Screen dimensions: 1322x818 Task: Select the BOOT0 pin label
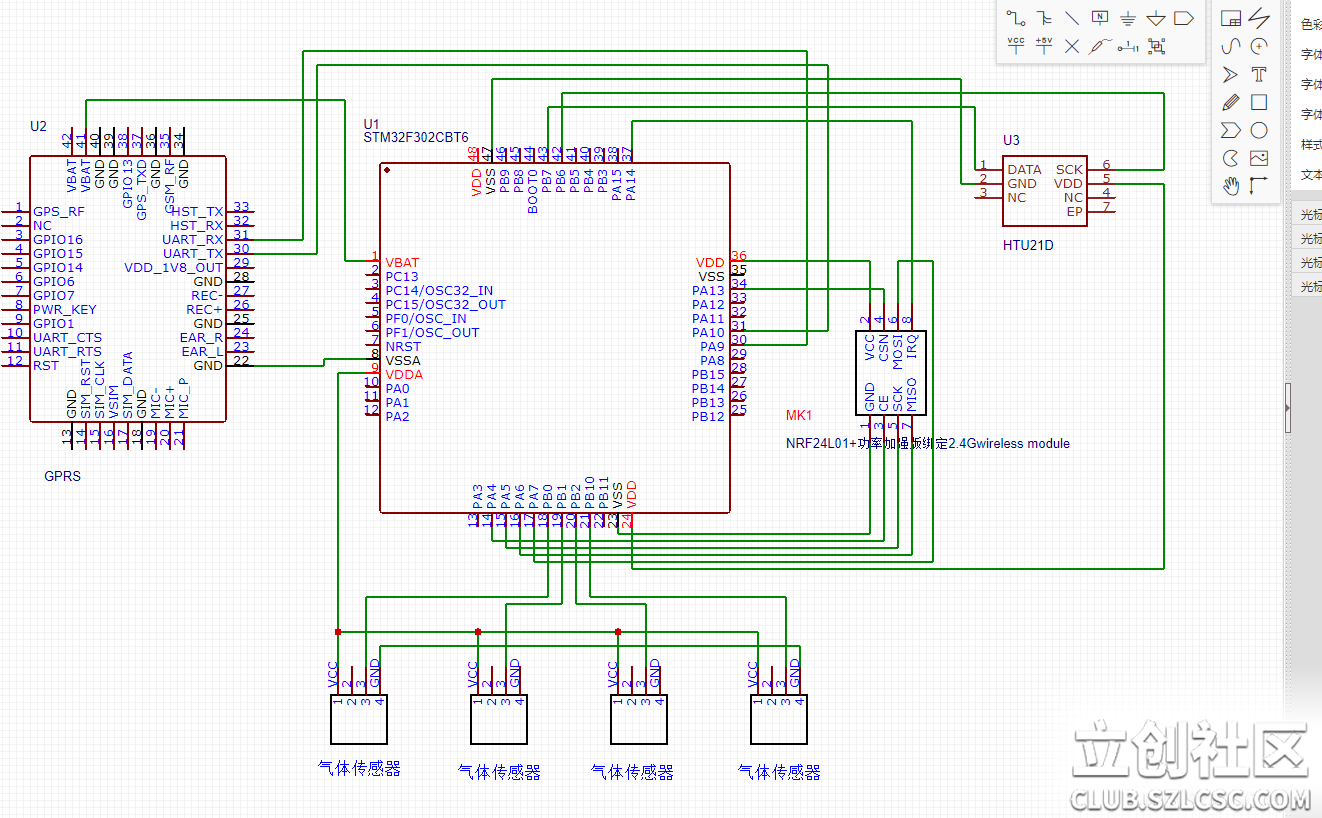[533, 191]
